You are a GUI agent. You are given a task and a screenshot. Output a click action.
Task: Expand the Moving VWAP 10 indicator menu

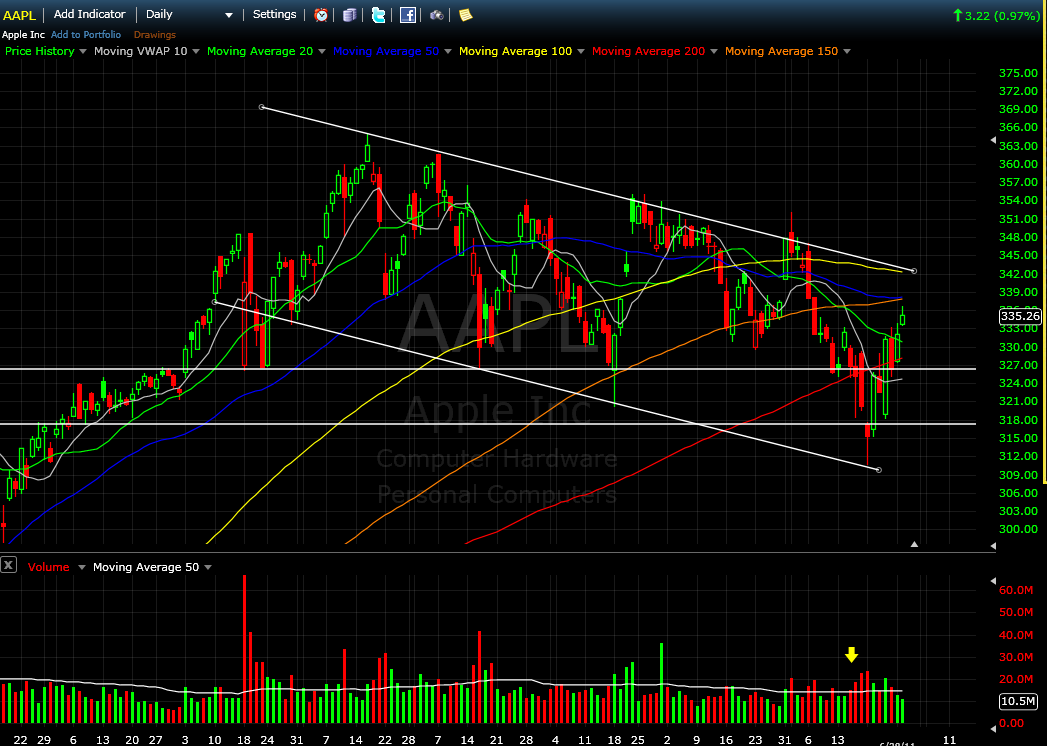pos(196,51)
